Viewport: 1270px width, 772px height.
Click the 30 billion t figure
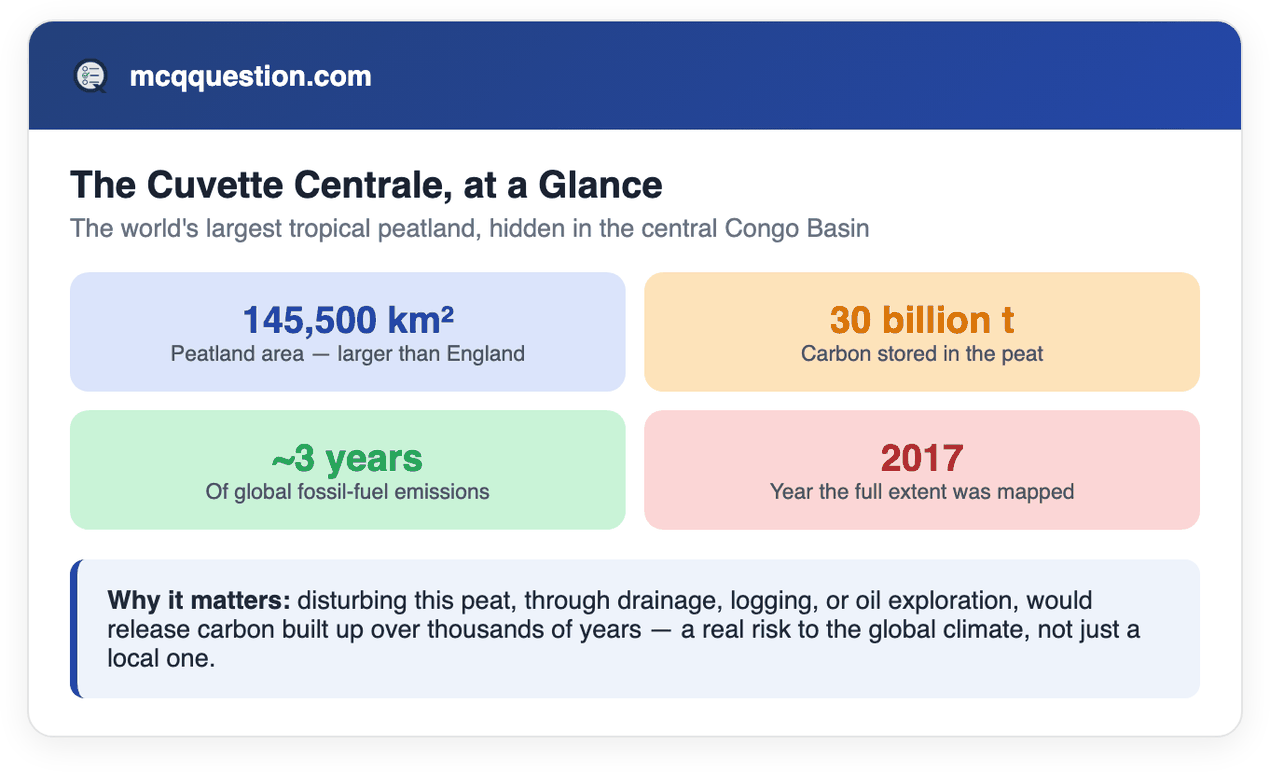921,320
